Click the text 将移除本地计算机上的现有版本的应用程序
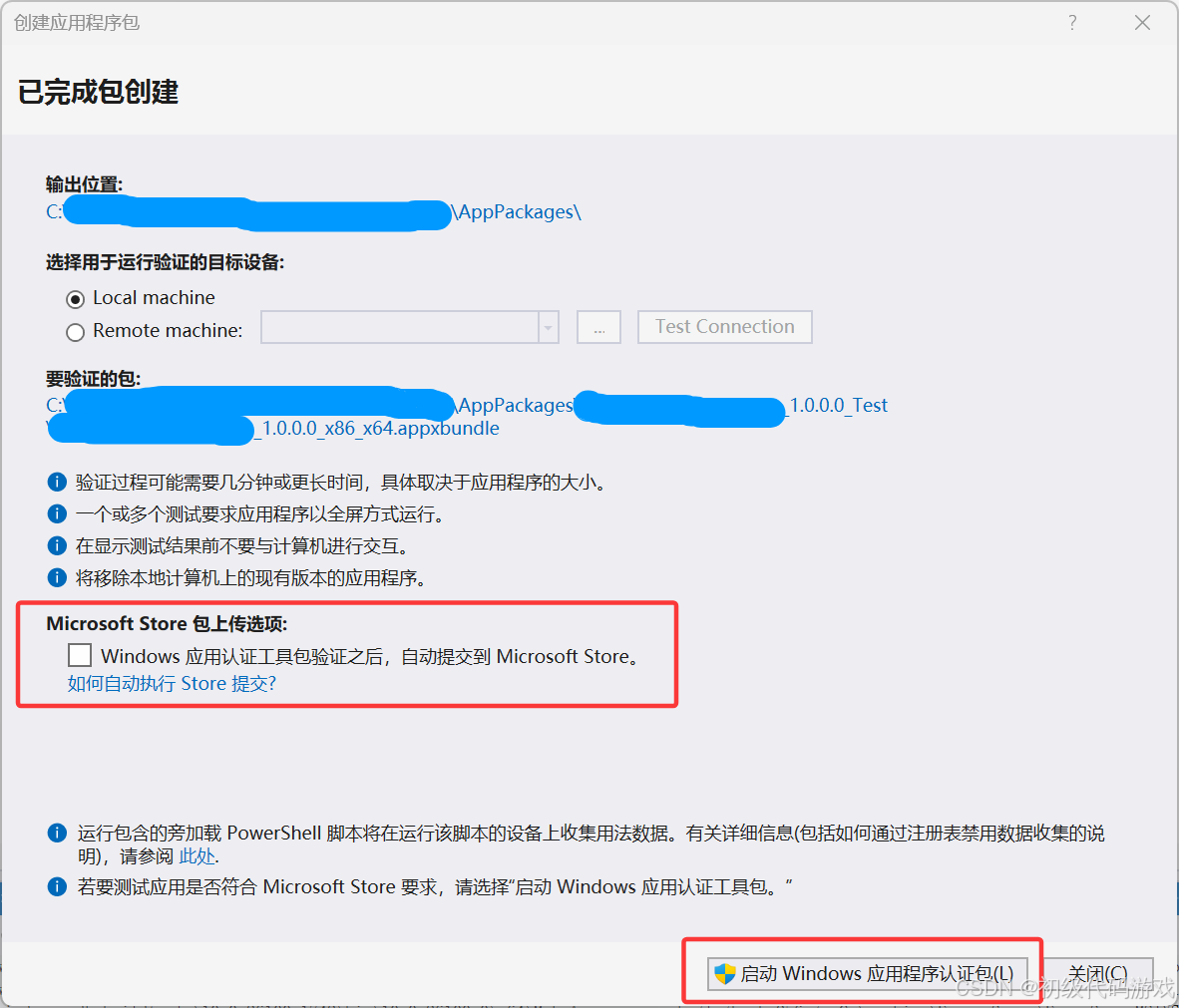The height and width of the screenshot is (1008, 1179). pyautogui.click(x=251, y=578)
